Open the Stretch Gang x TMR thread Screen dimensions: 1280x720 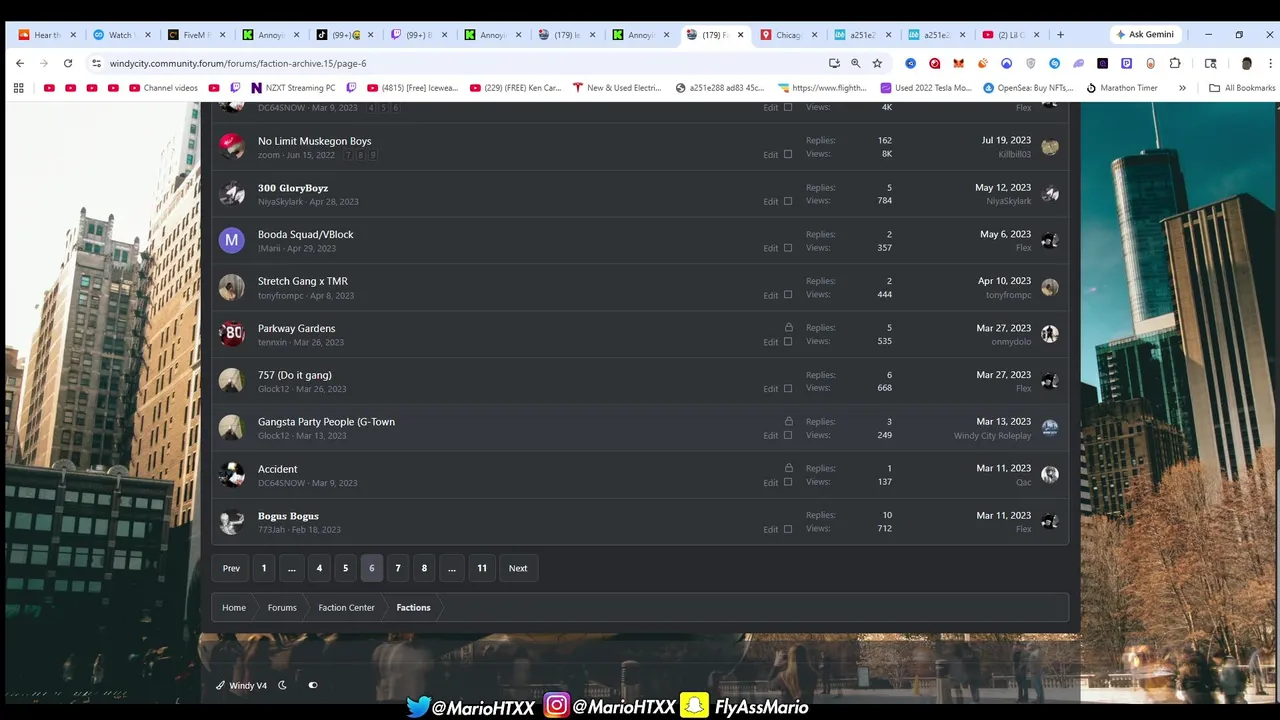(303, 281)
